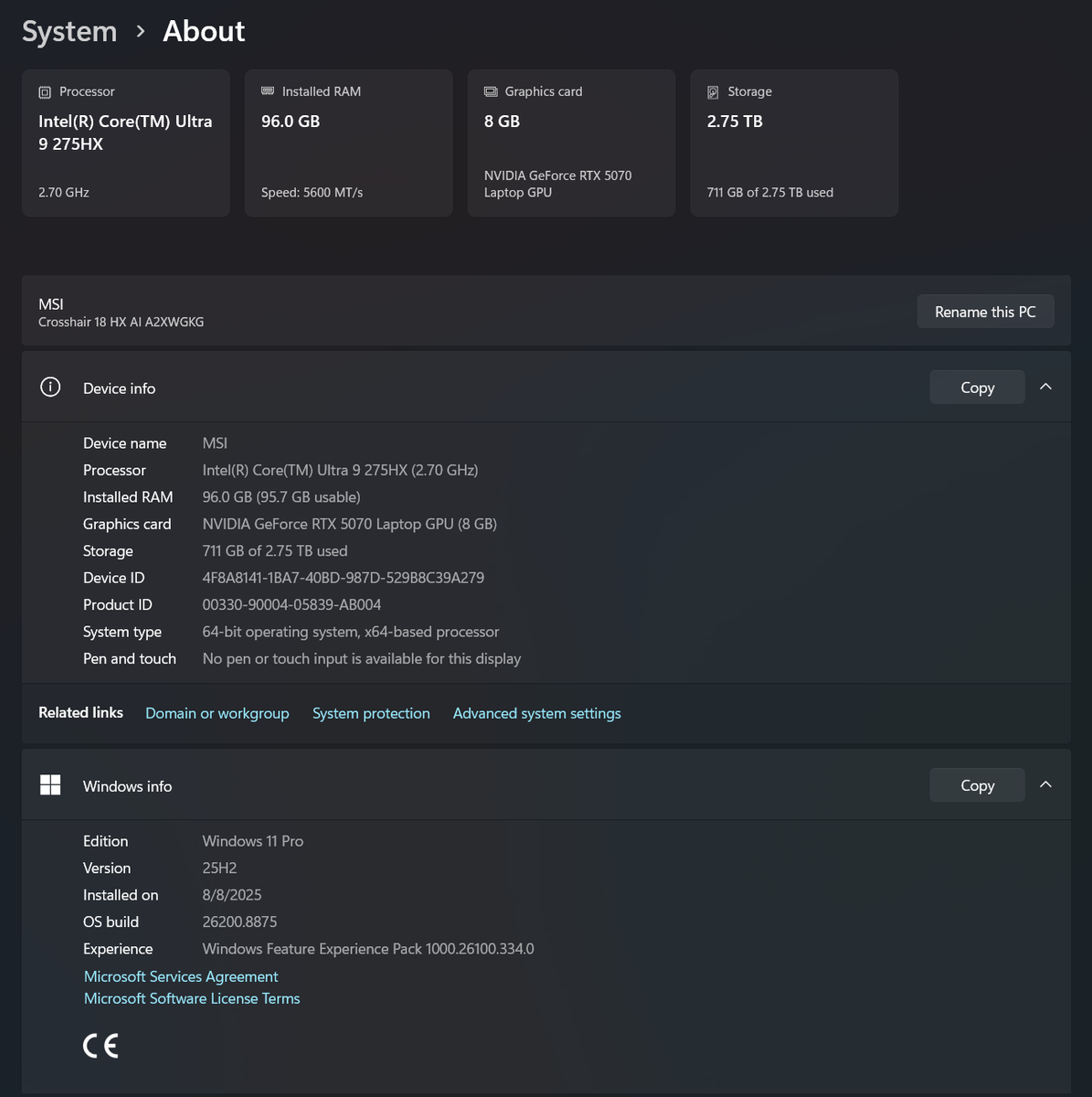
Task: Click the version value 25H2
Action: pos(219,868)
